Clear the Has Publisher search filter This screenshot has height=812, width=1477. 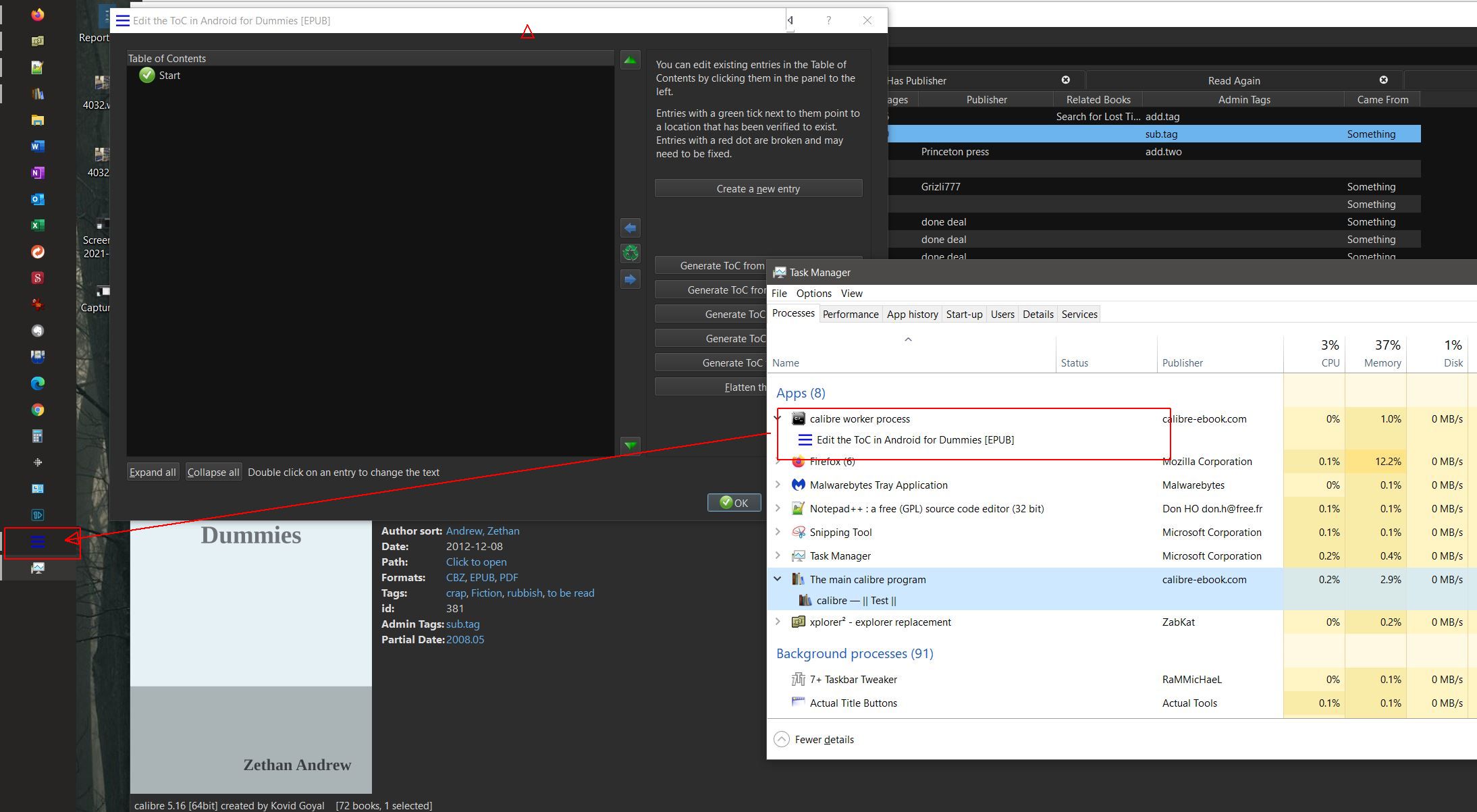coord(1065,80)
